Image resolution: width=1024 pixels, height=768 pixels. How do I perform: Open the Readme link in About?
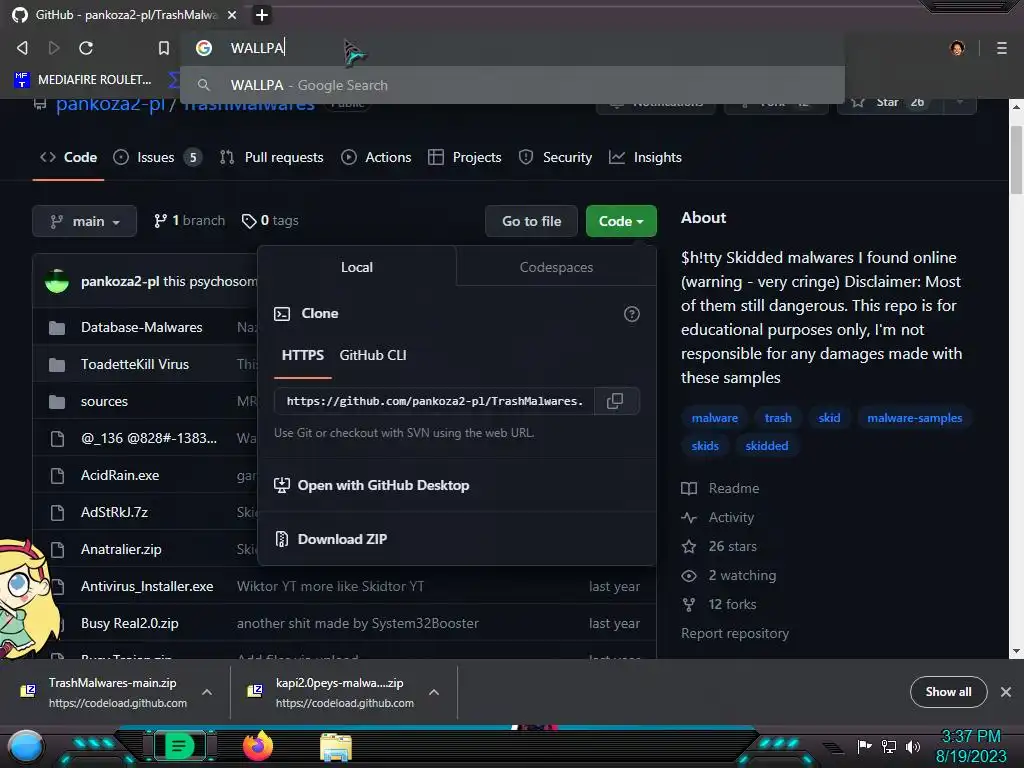coord(720,488)
